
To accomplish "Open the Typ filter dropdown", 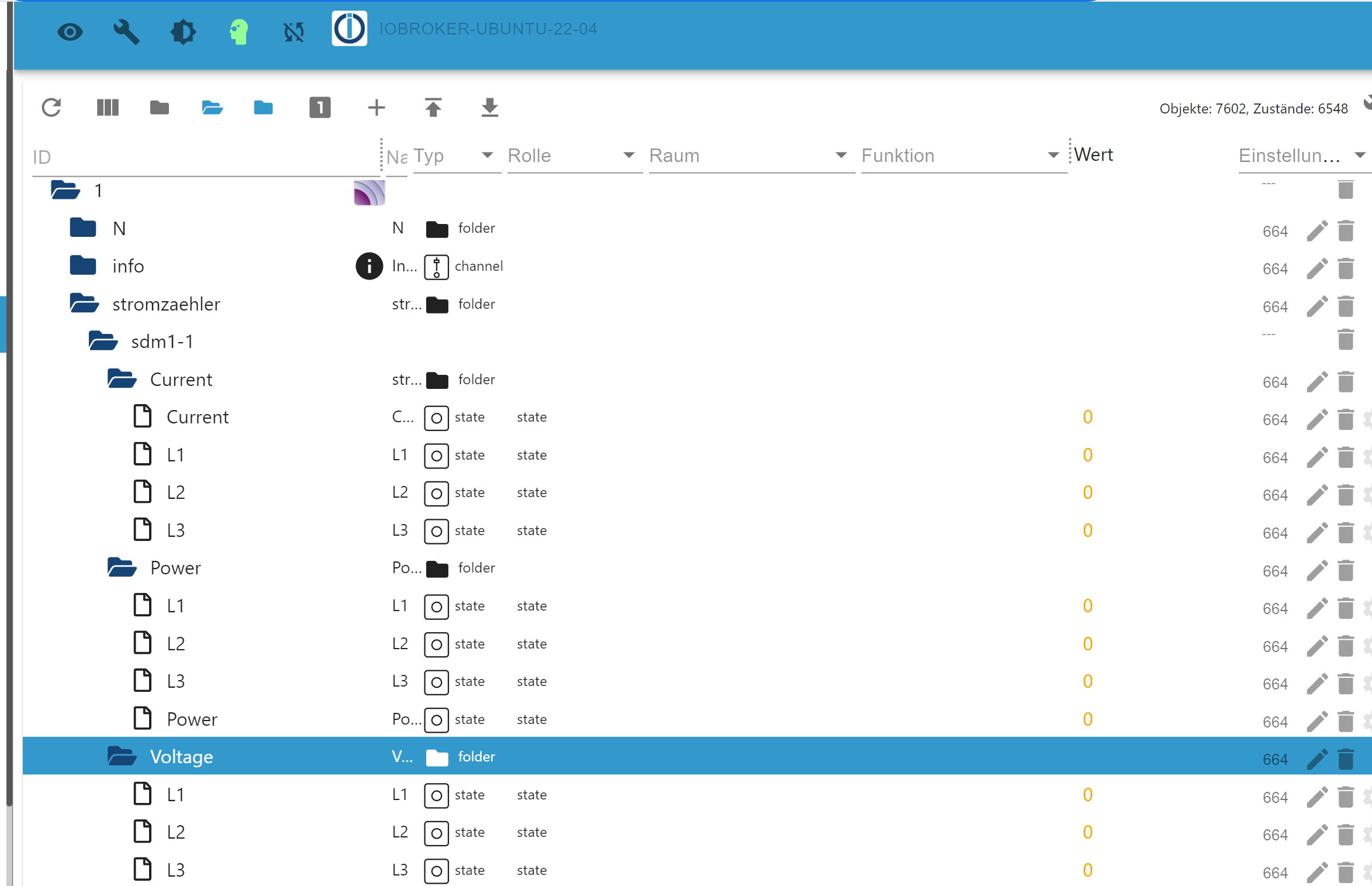I will tap(457, 156).
